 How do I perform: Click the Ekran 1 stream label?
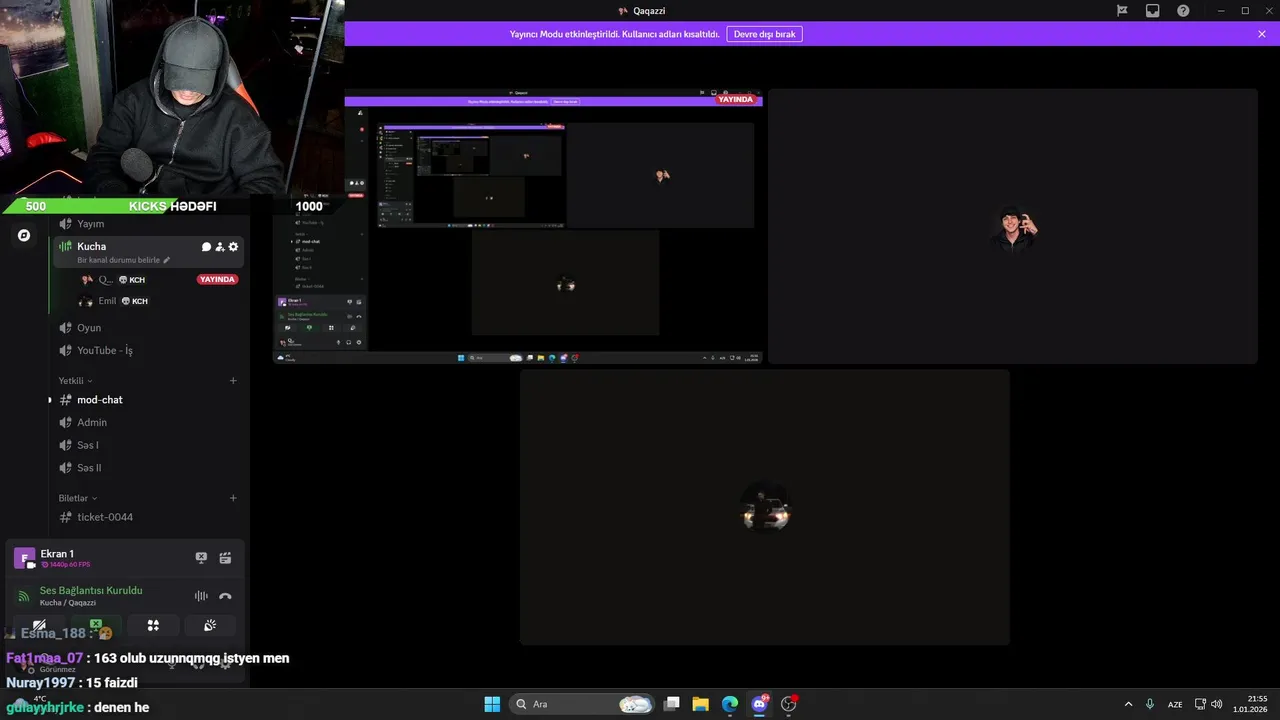coord(57,554)
